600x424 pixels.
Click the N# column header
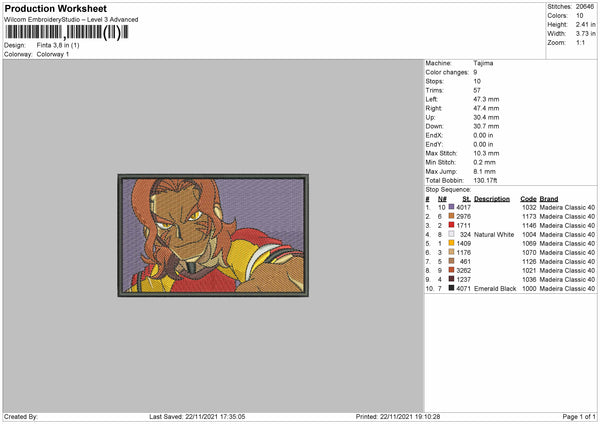(442, 199)
